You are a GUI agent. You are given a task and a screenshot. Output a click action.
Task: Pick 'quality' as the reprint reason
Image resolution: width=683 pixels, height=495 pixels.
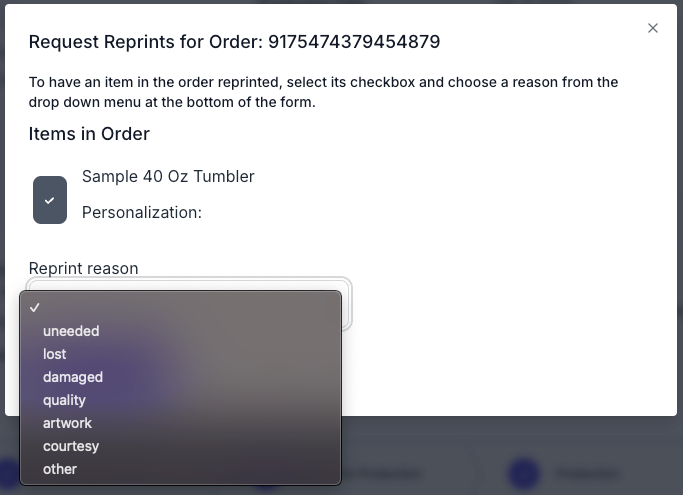pyautogui.click(x=64, y=400)
